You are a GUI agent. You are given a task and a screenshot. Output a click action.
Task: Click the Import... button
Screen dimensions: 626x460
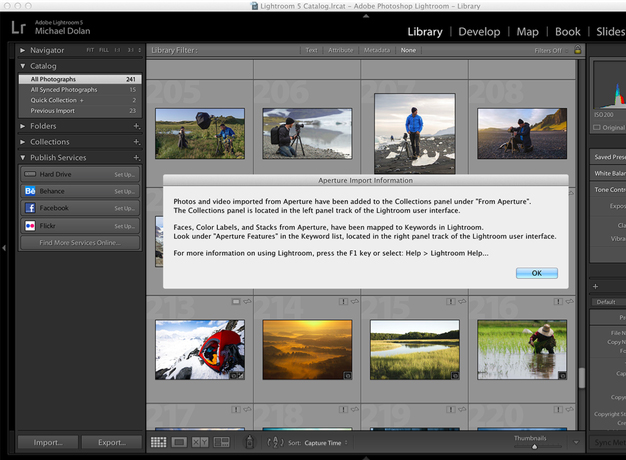tap(47, 442)
